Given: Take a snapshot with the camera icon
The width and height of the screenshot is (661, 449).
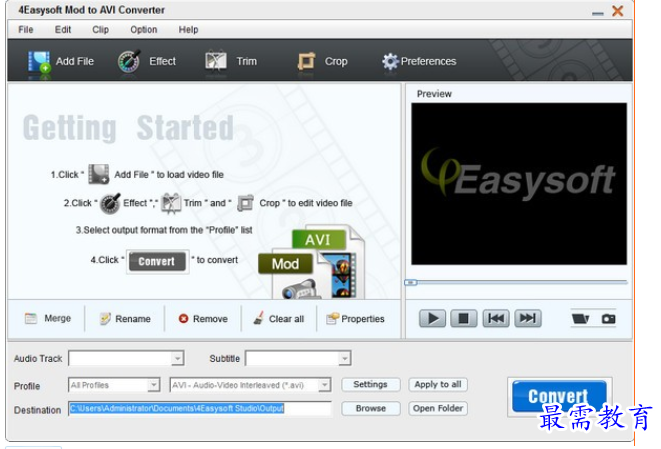Looking at the screenshot, I should pyautogui.click(x=608, y=319).
